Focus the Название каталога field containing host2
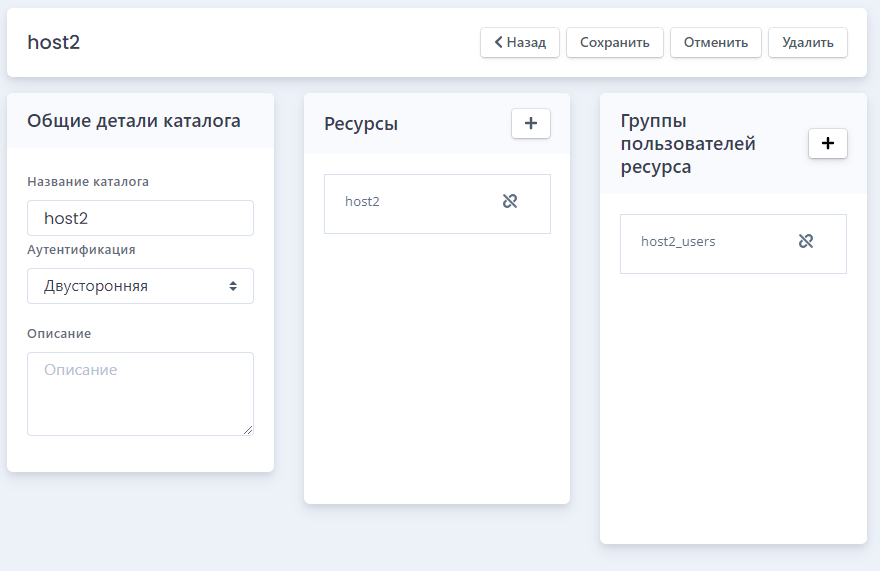Viewport: 880px width, 571px height. (x=140, y=218)
